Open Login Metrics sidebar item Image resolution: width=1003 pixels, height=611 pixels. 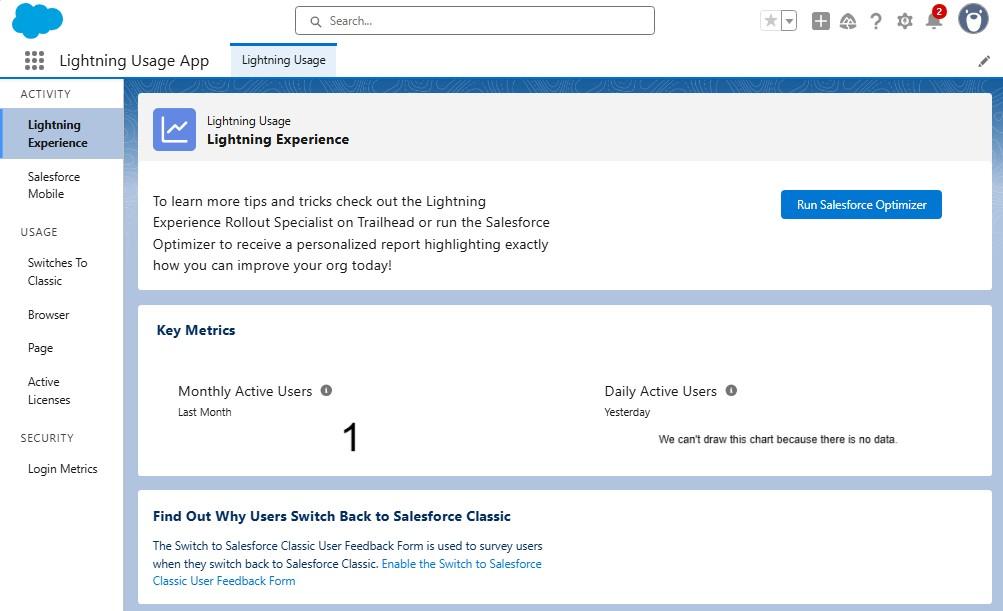tap(62, 469)
